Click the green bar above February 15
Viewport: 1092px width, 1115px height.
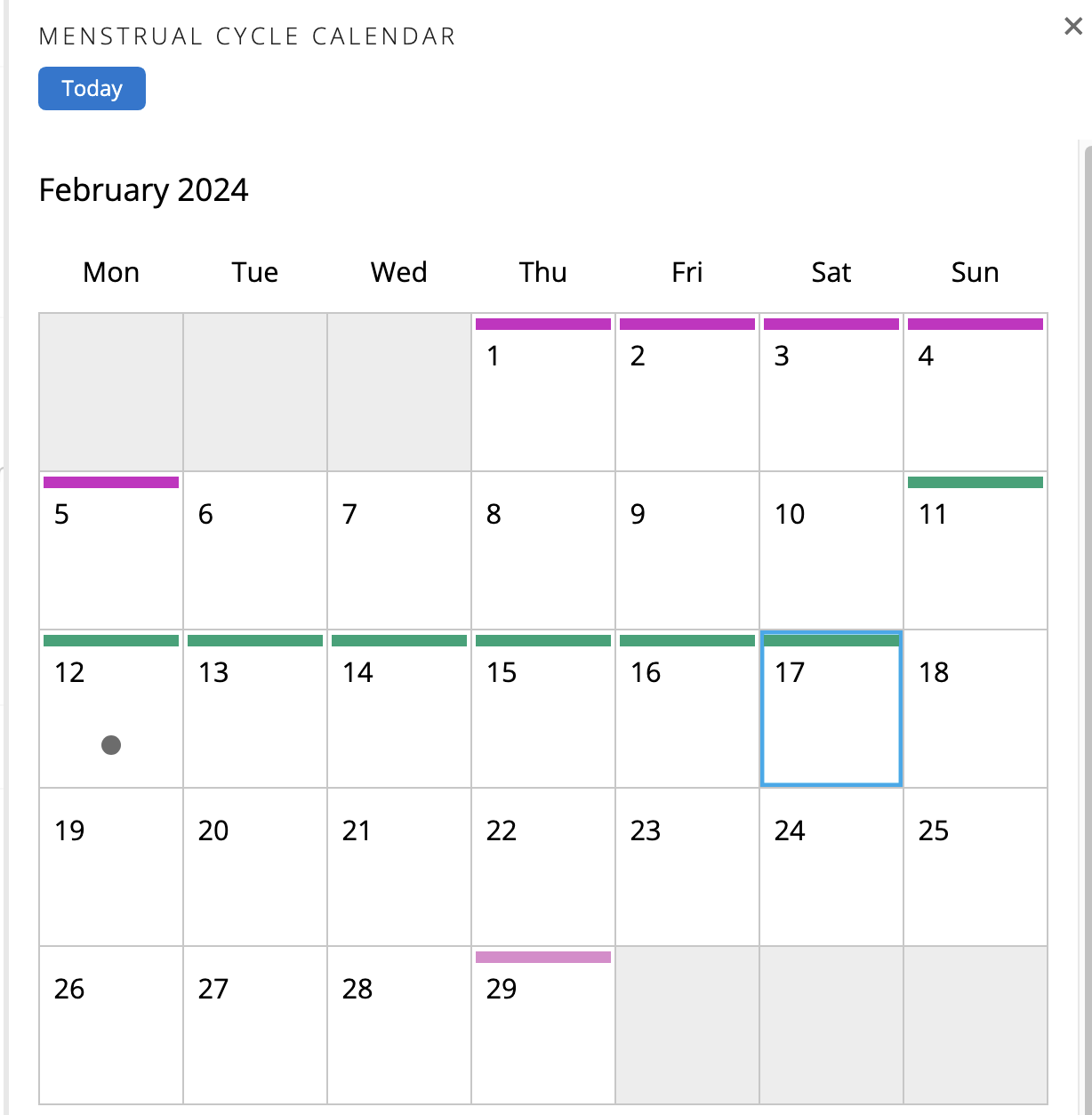543,640
